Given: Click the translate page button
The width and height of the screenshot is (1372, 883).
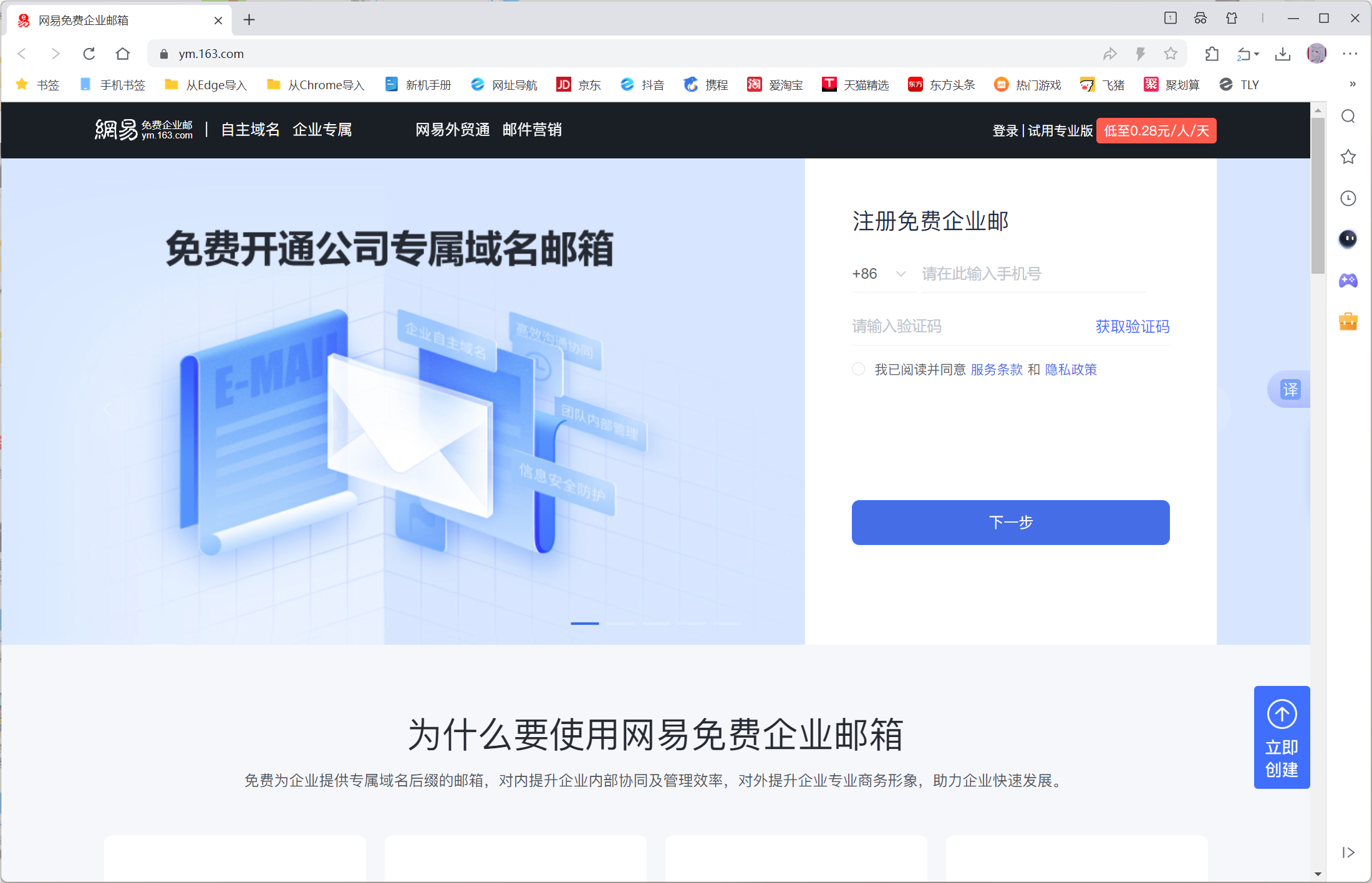Looking at the screenshot, I should click(1290, 390).
